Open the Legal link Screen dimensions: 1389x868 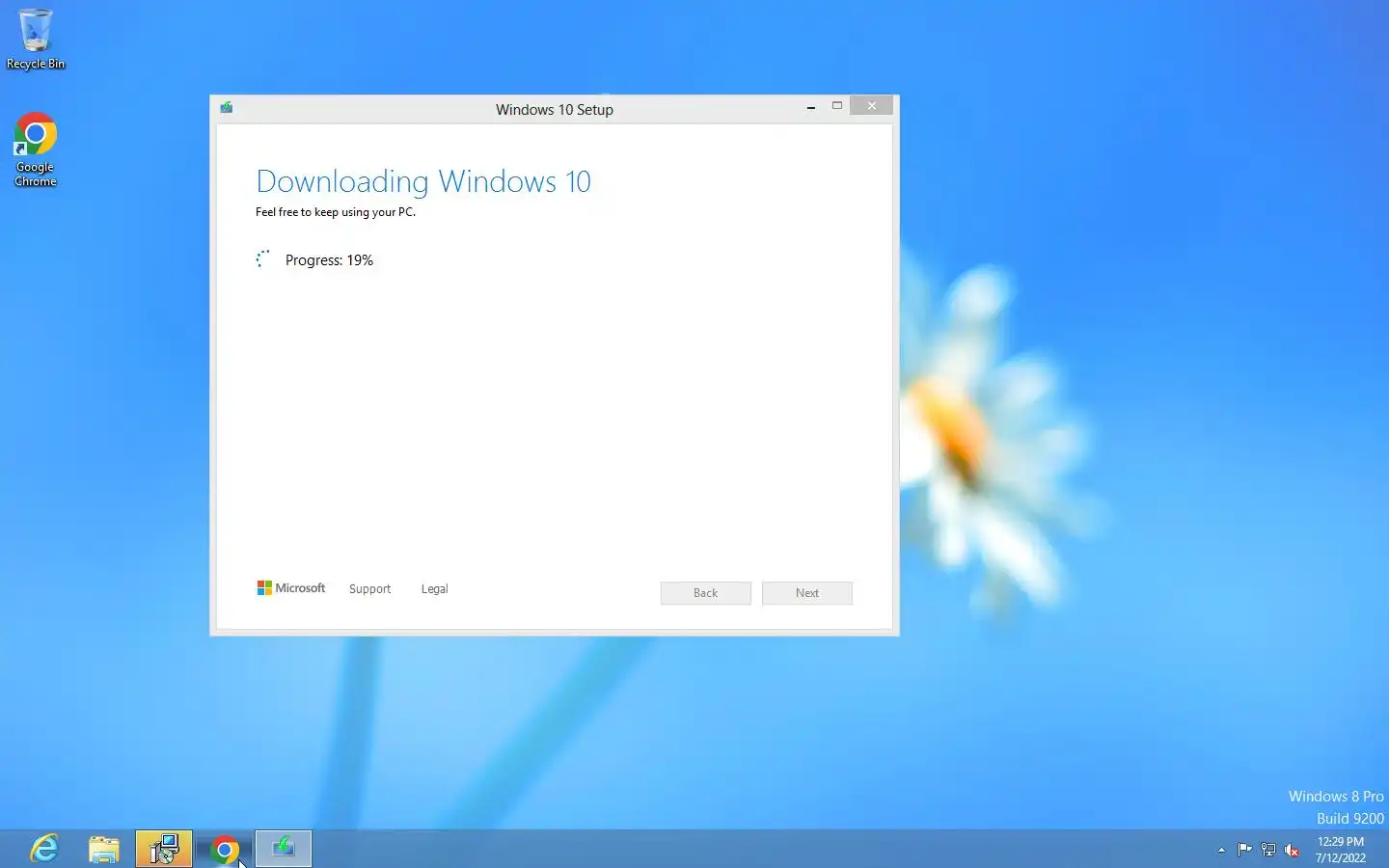(x=435, y=589)
